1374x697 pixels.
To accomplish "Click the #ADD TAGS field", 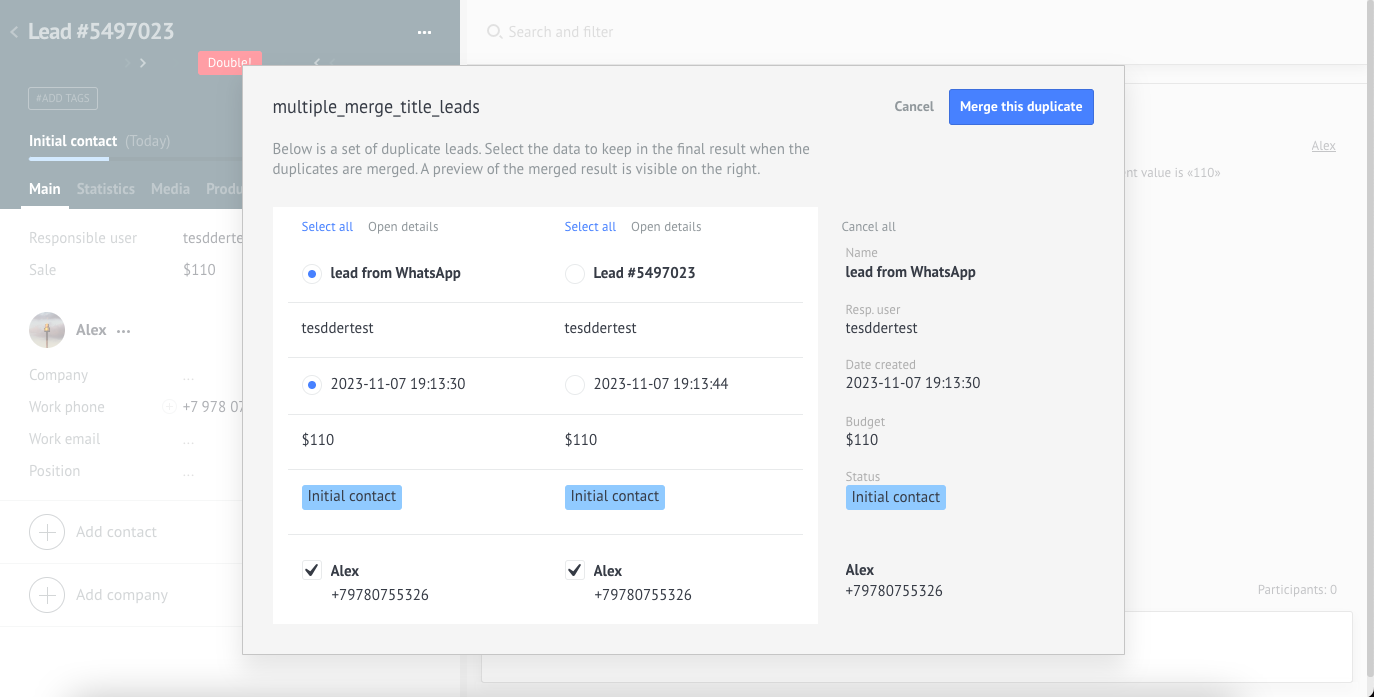I will click(x=63, y=98).
